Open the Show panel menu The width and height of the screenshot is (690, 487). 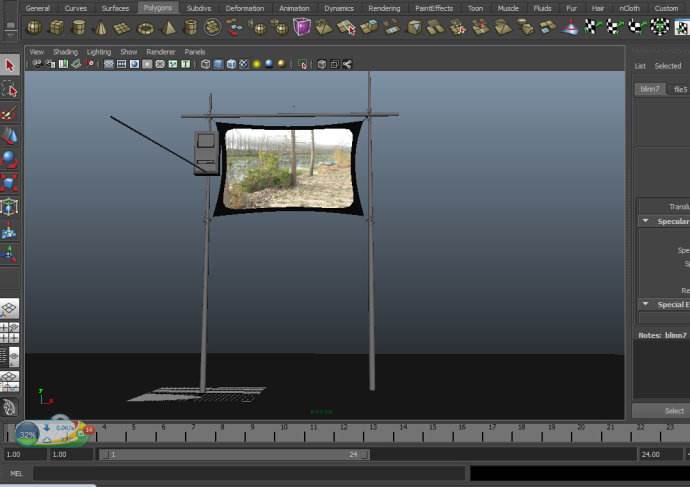tap(128, 52)
